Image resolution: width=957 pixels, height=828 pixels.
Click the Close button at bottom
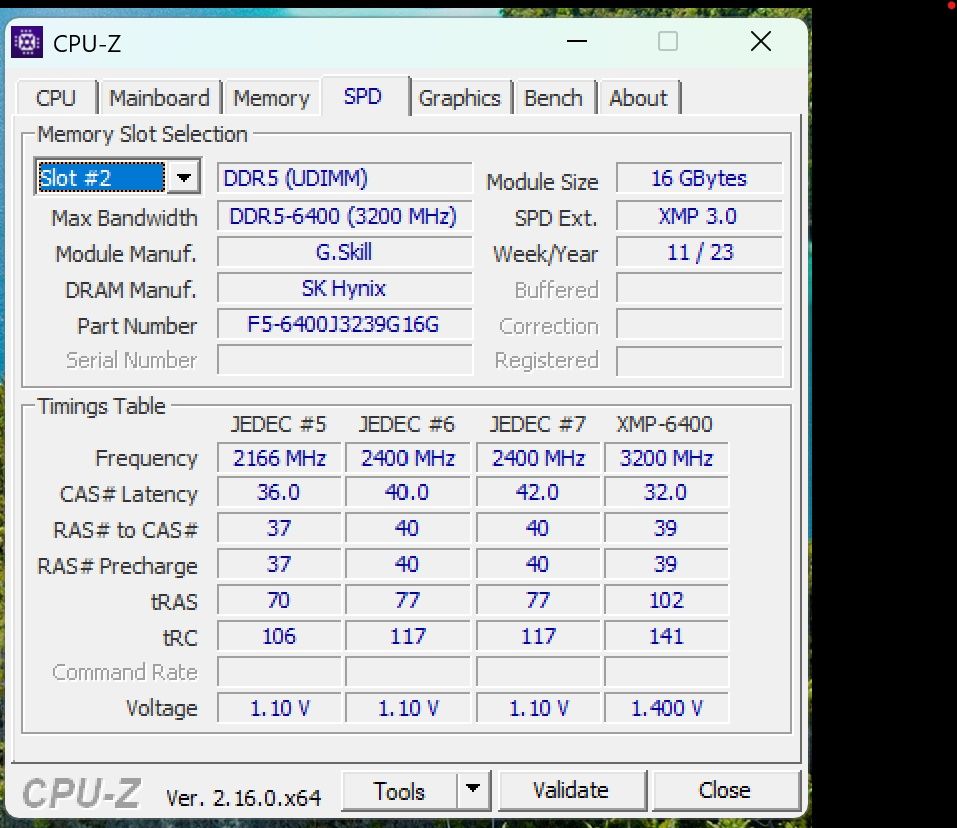click(x=725, y=791)
